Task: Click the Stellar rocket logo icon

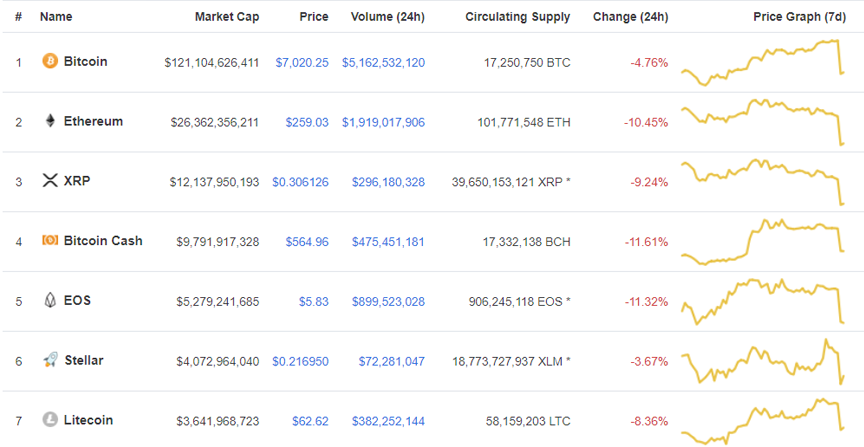Action: point(50,360)
